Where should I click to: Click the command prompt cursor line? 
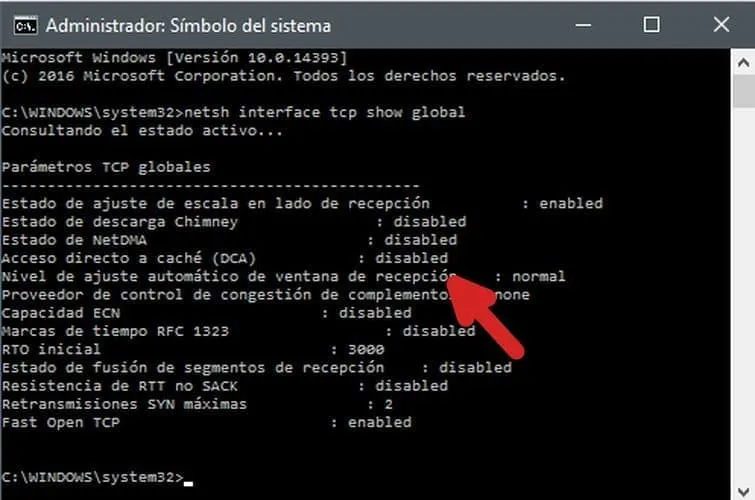click(x=97, y=477)
